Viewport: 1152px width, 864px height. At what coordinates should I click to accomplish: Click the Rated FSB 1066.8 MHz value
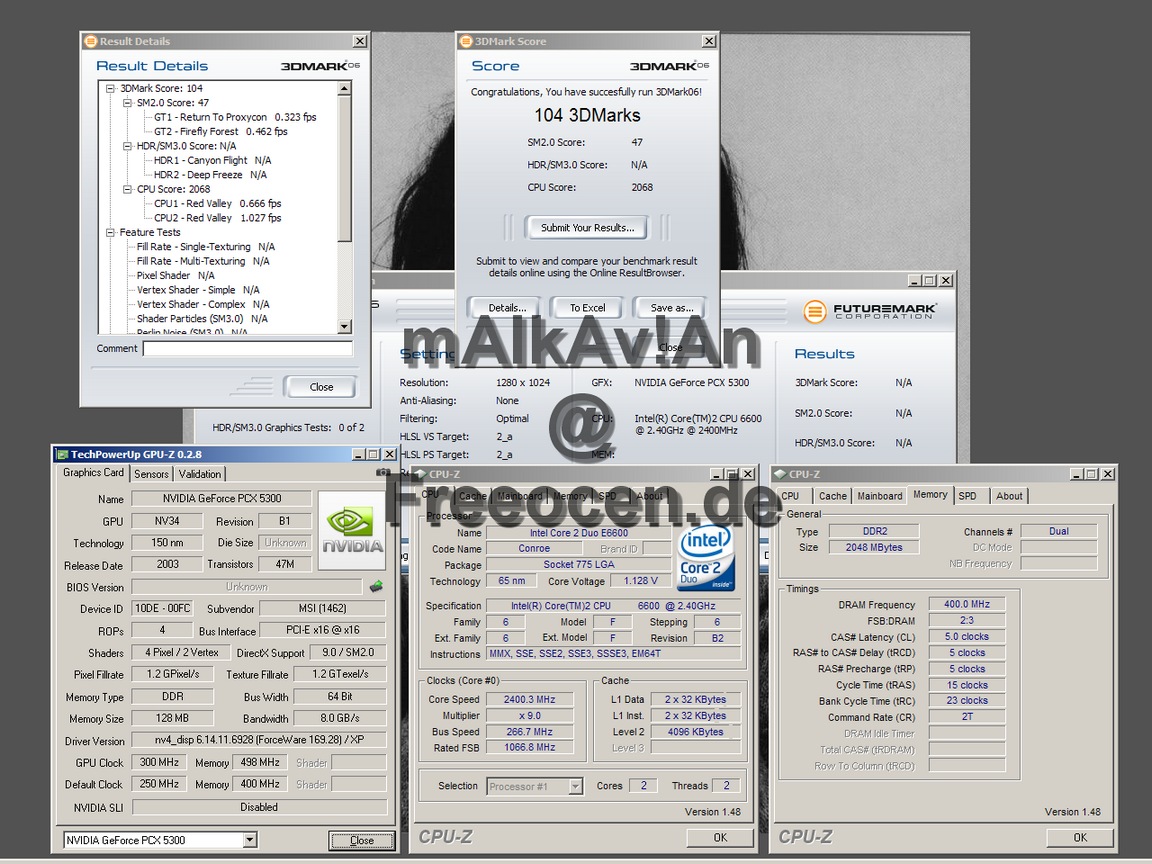pos(529,747)
